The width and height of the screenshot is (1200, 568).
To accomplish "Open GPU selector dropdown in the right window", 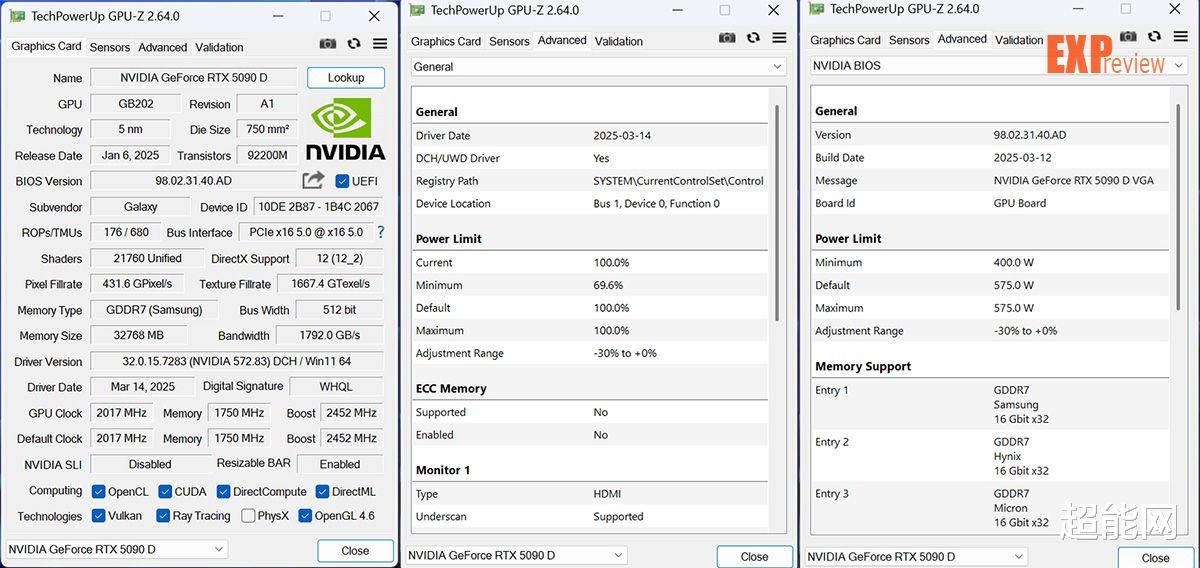I will (916, 556).
